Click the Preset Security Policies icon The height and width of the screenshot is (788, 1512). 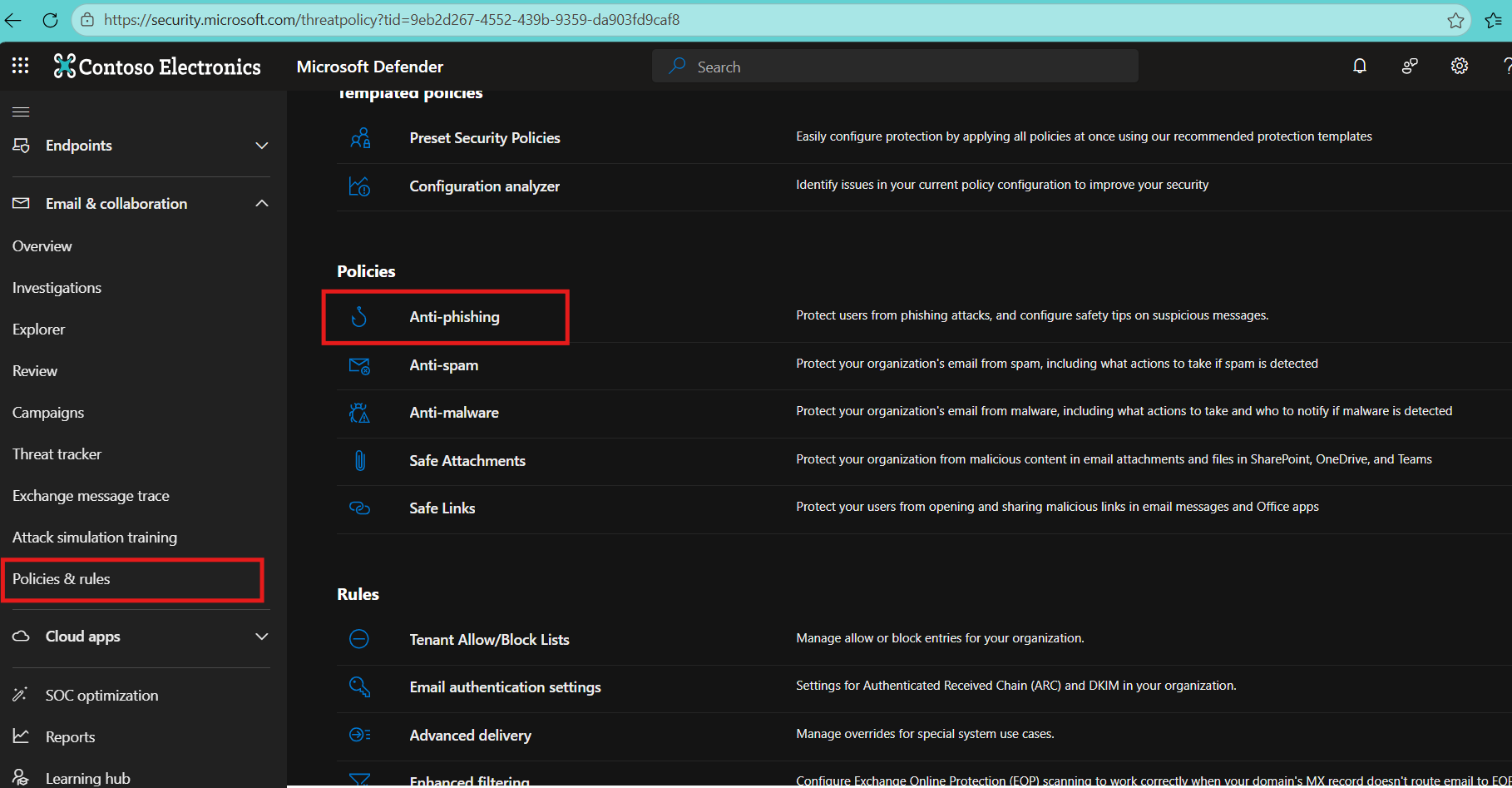[x=360, y=137]
